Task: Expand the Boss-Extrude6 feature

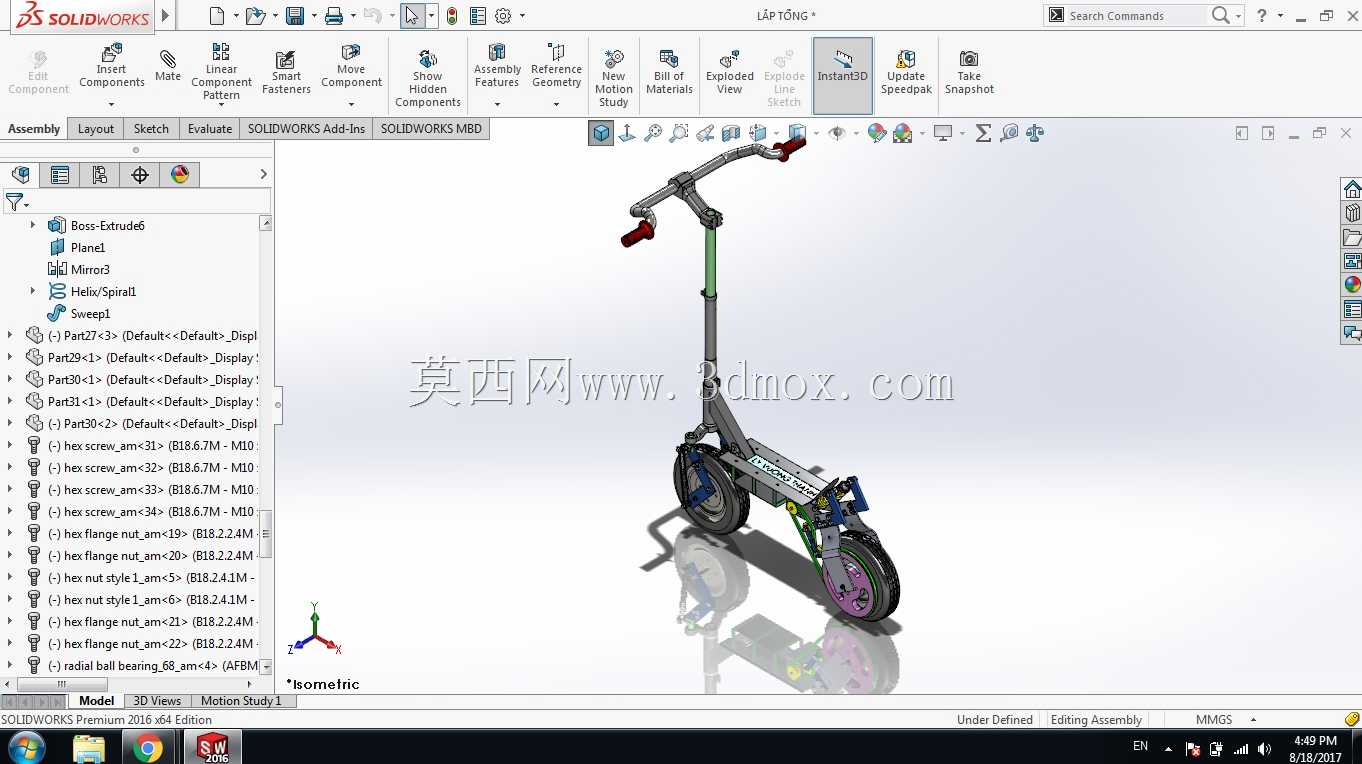Action: tap(33, 226)
